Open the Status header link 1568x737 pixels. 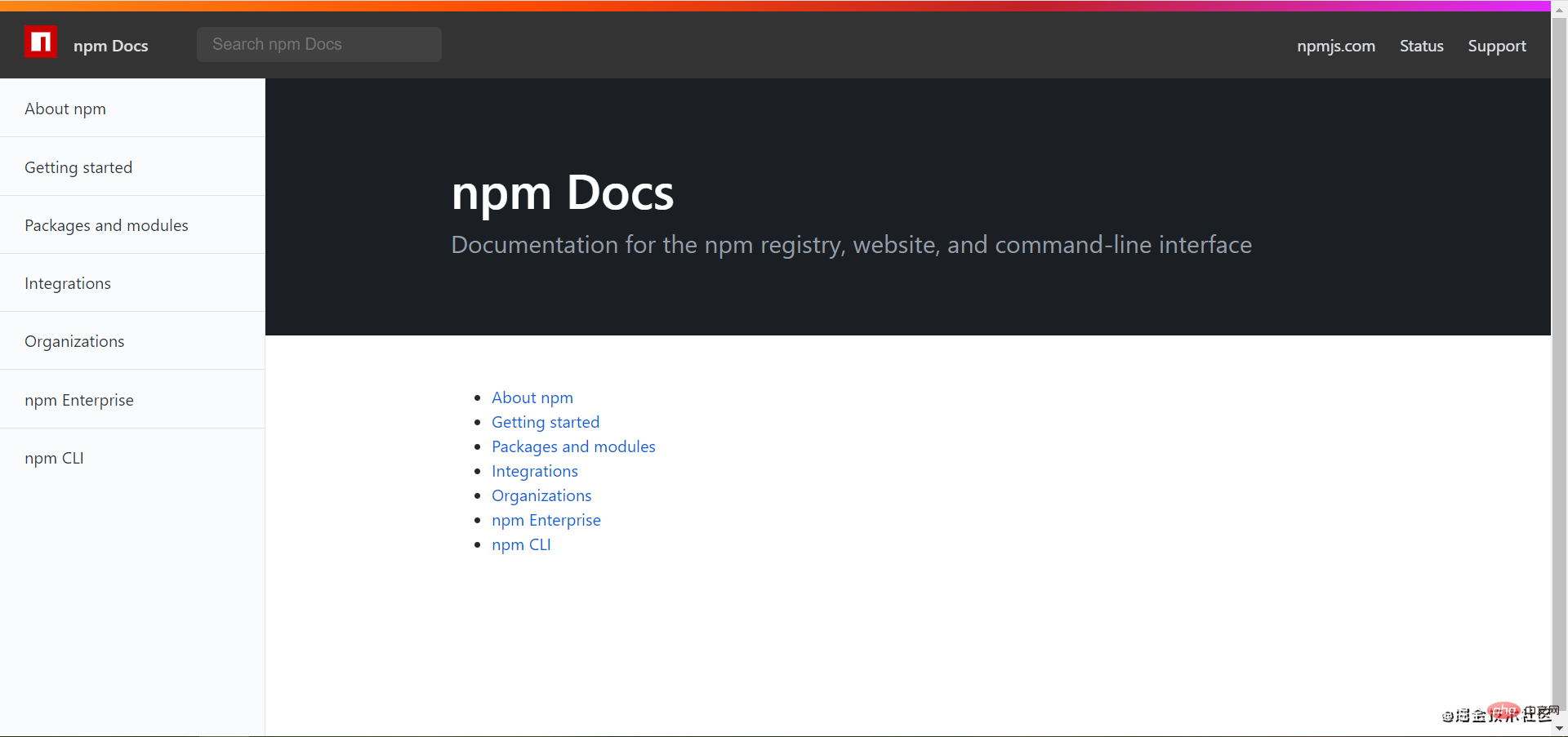[x=1422, y=46]
